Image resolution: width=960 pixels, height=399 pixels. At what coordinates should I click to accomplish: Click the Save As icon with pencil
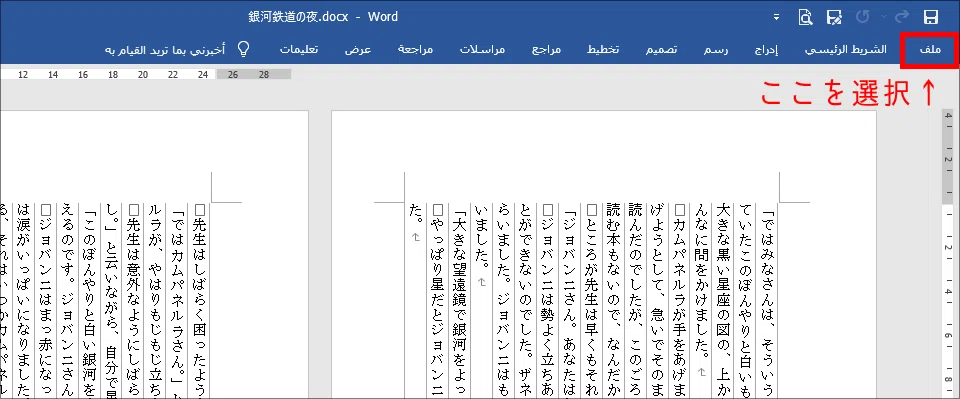(x=833, y=17)
